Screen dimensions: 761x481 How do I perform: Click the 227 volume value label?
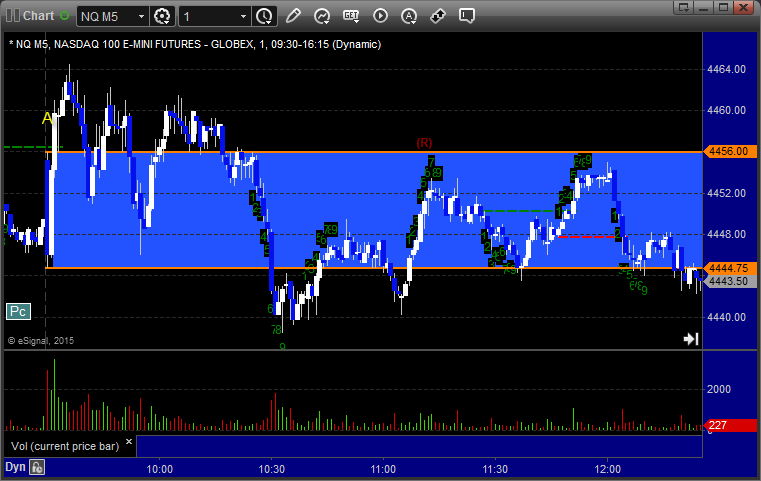729,426
